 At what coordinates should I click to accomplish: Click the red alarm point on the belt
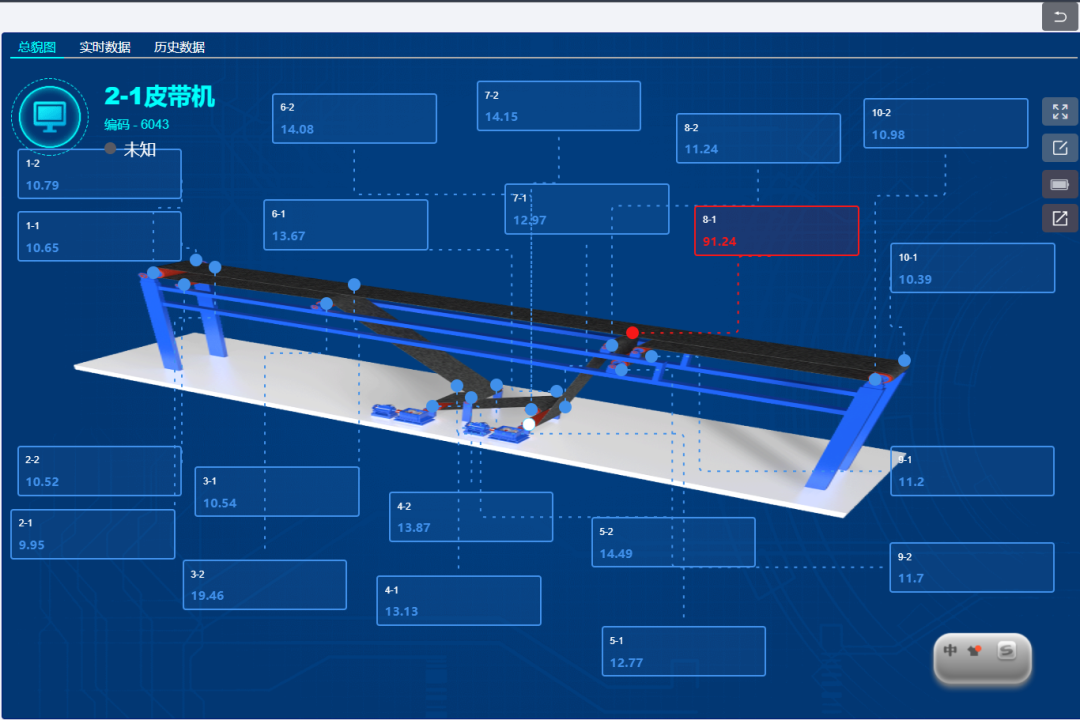(x=632, y=333)
